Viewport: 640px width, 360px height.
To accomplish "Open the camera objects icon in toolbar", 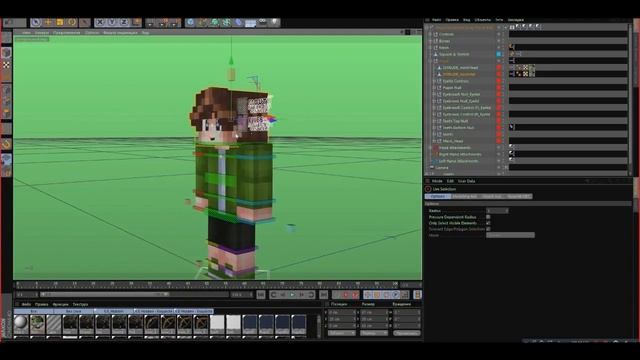I will [262, 22].
